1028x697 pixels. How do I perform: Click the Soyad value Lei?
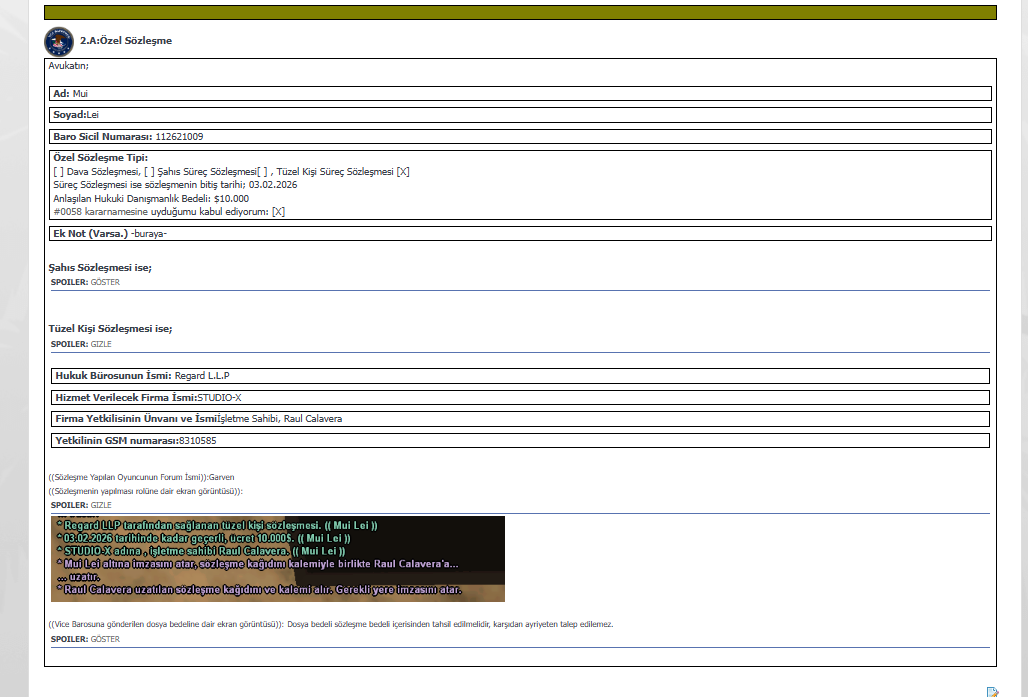point(92,115)
